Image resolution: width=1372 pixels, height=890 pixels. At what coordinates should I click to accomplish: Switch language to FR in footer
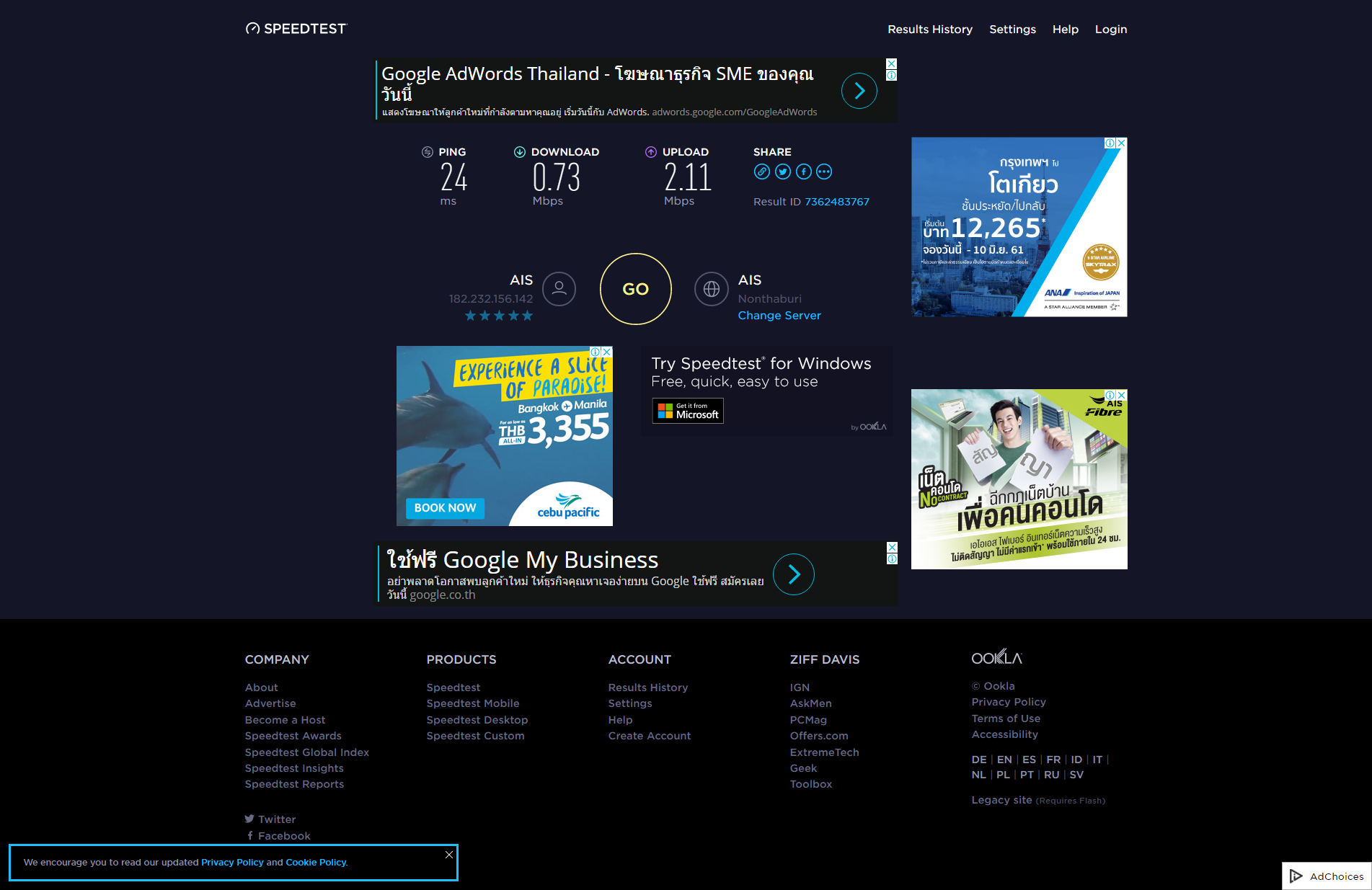coord(1053,760)
